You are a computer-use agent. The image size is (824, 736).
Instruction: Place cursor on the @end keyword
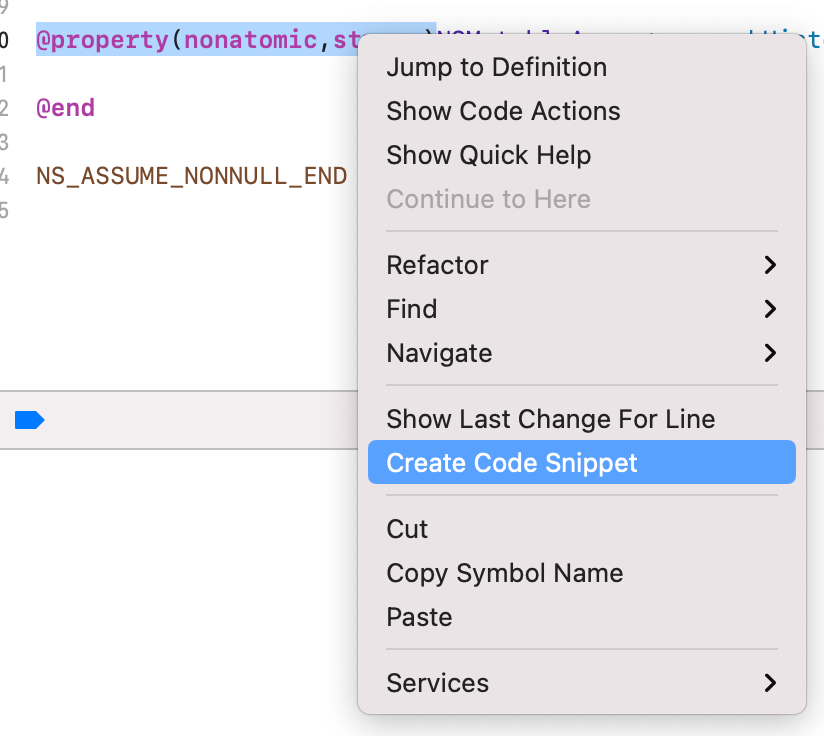65,108
